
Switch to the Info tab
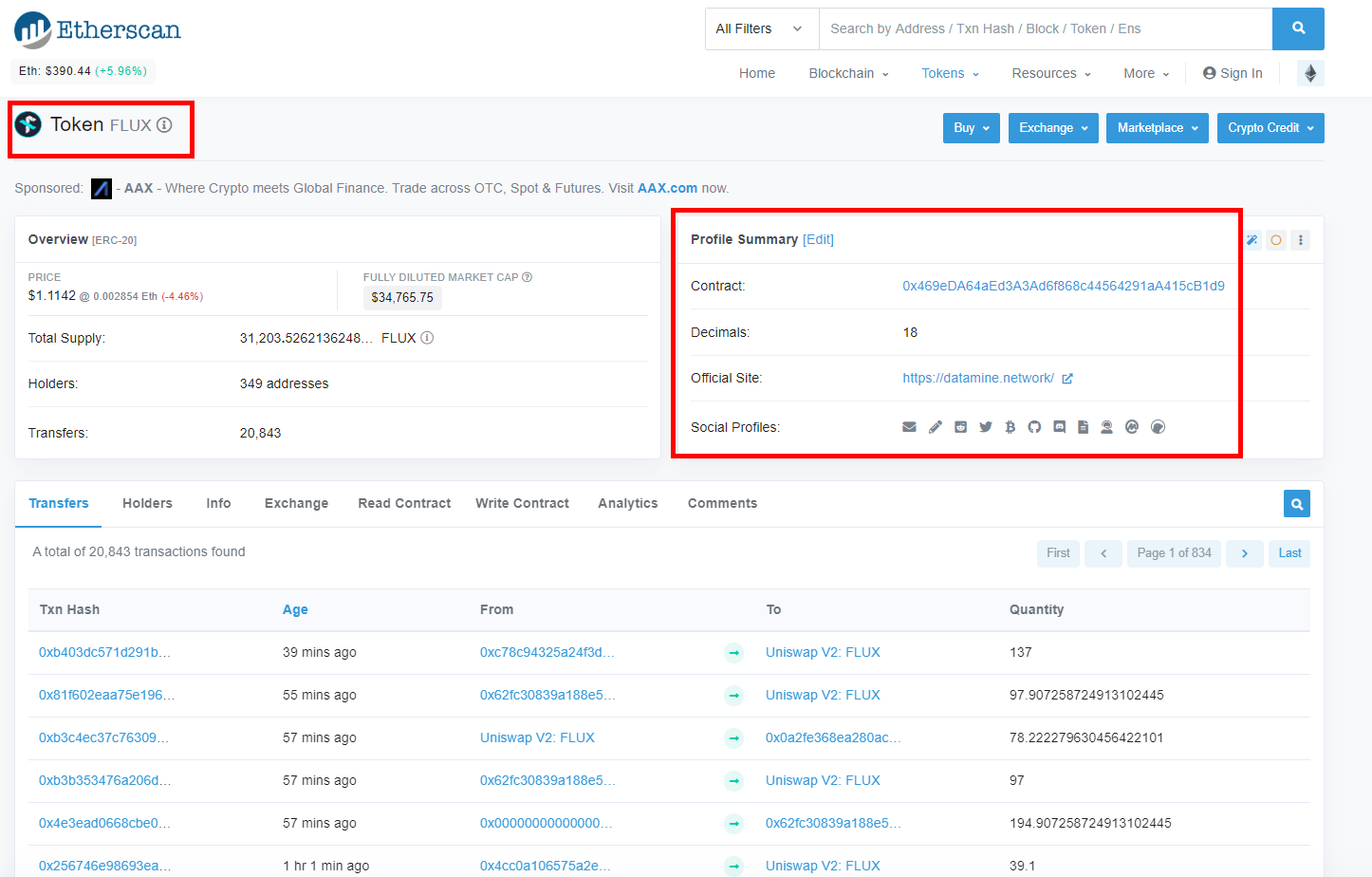(218, 504)
